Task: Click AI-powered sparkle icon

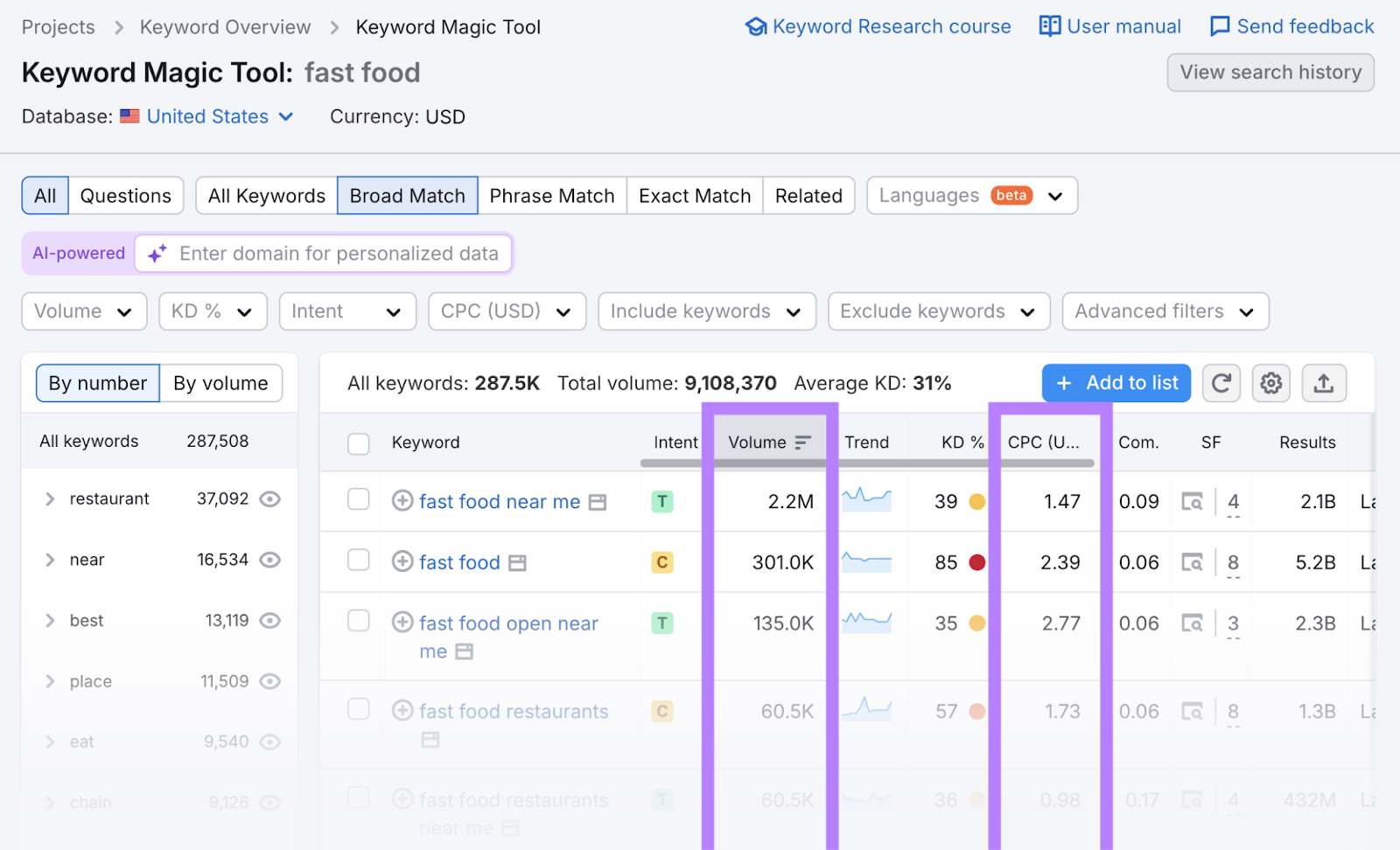Action: pyautogui.click(x=157, y=254)
